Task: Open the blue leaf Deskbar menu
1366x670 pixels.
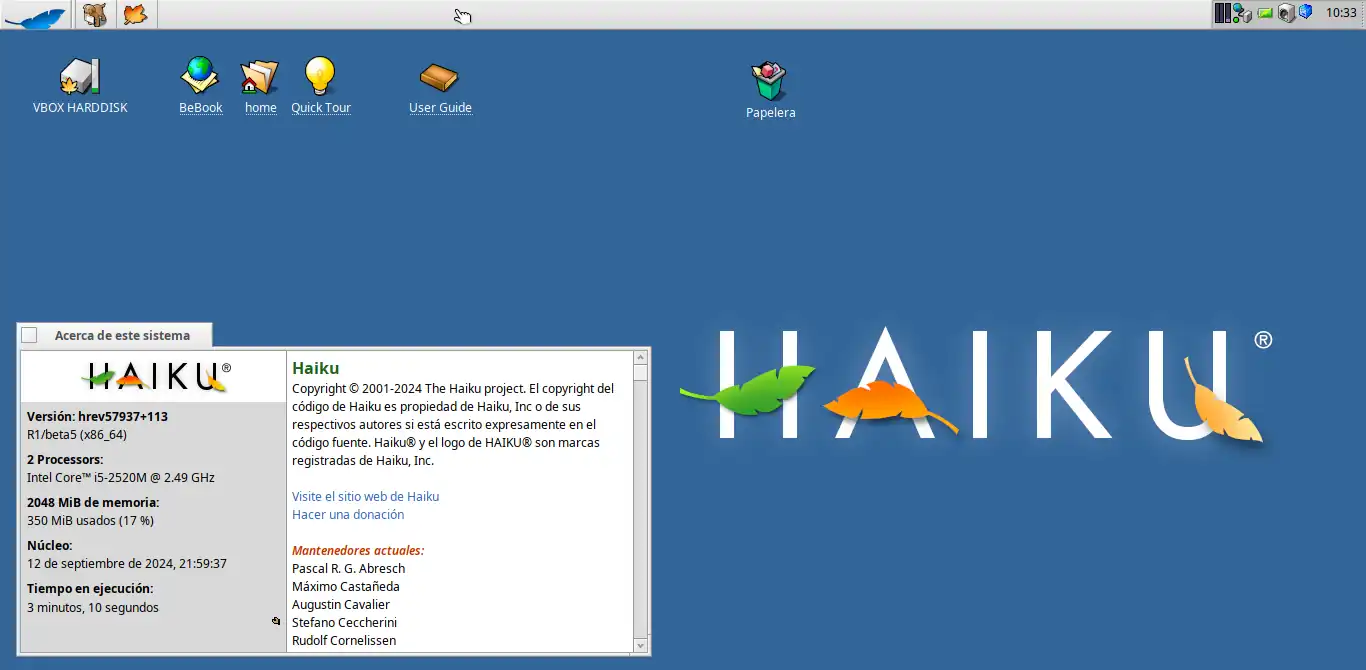Action: pos(35,14)
